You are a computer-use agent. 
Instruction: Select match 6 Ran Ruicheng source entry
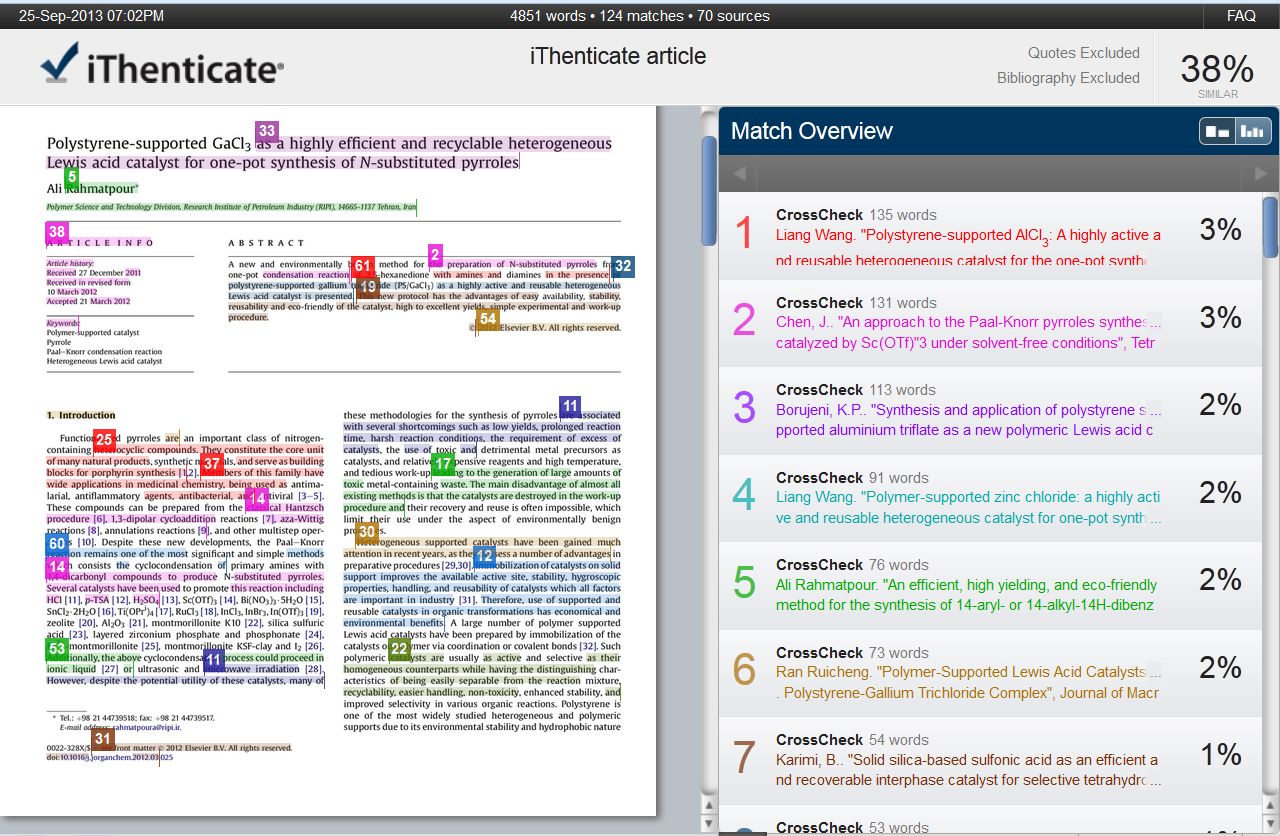pyautogui.click(x=967, y=673)
